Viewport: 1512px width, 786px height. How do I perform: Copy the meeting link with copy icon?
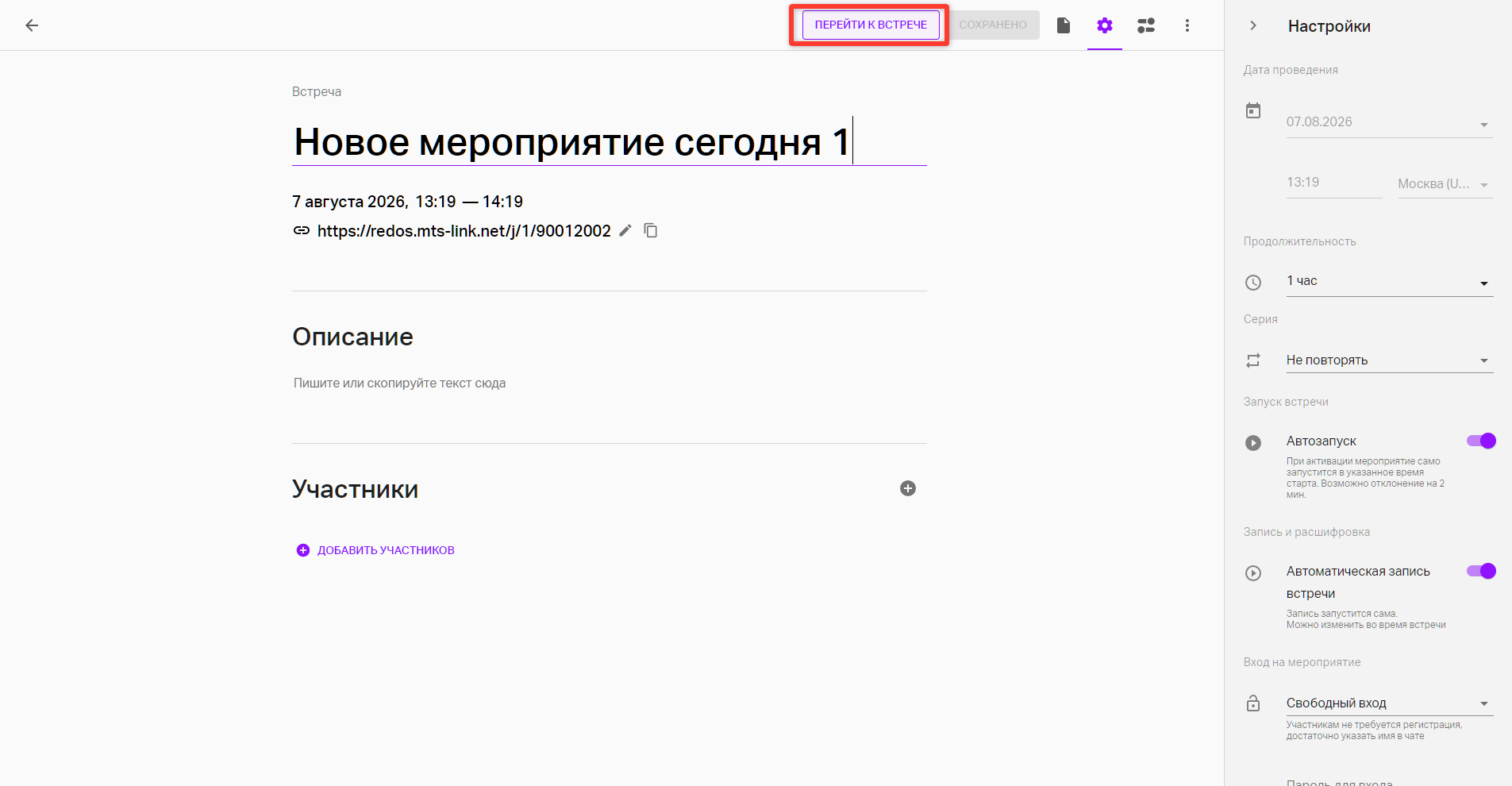click(651, 230)
